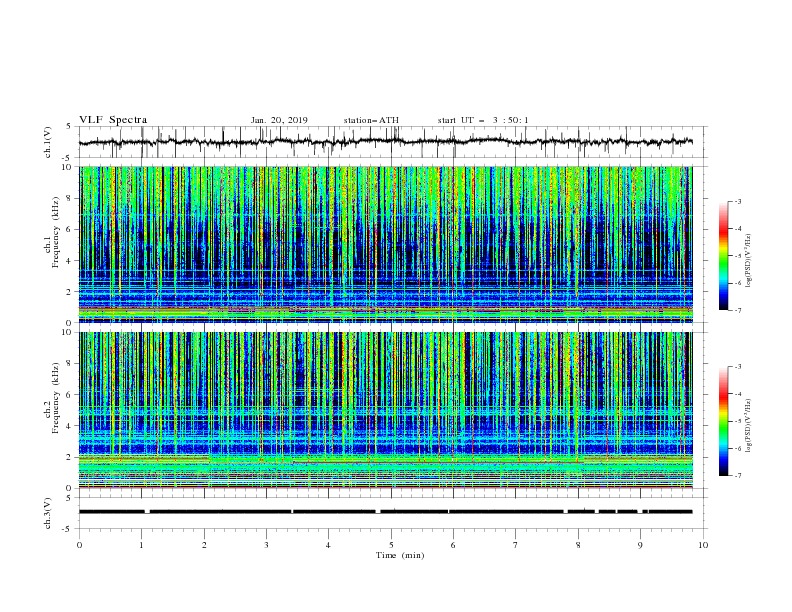The width and height of the screenshot is (792, 612).
Task: Click the lower PSD color scale bar
Action: coord(723,421)
